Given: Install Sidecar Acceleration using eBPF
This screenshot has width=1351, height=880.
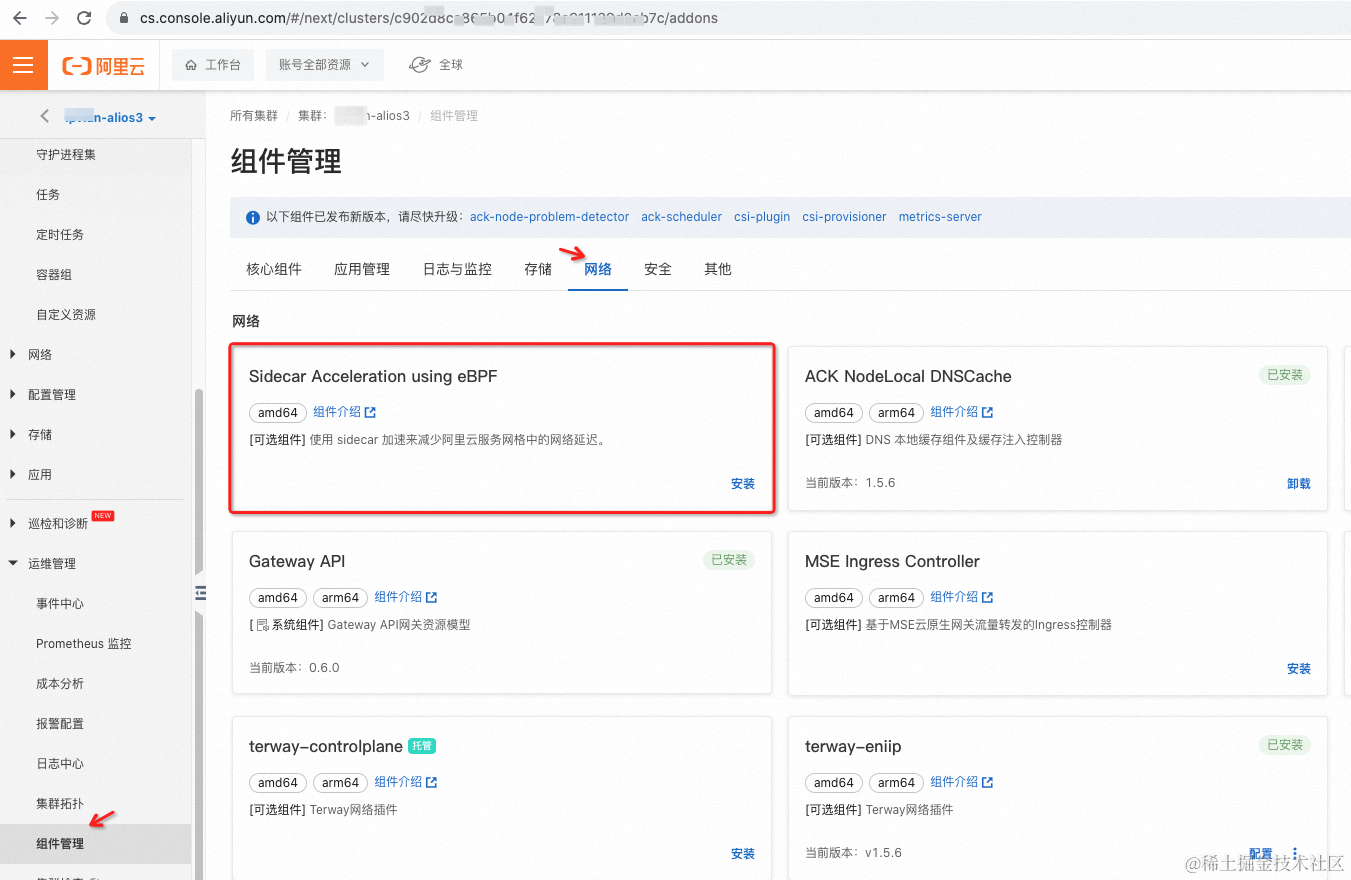Looking at the screenshot, I should 743,484.
